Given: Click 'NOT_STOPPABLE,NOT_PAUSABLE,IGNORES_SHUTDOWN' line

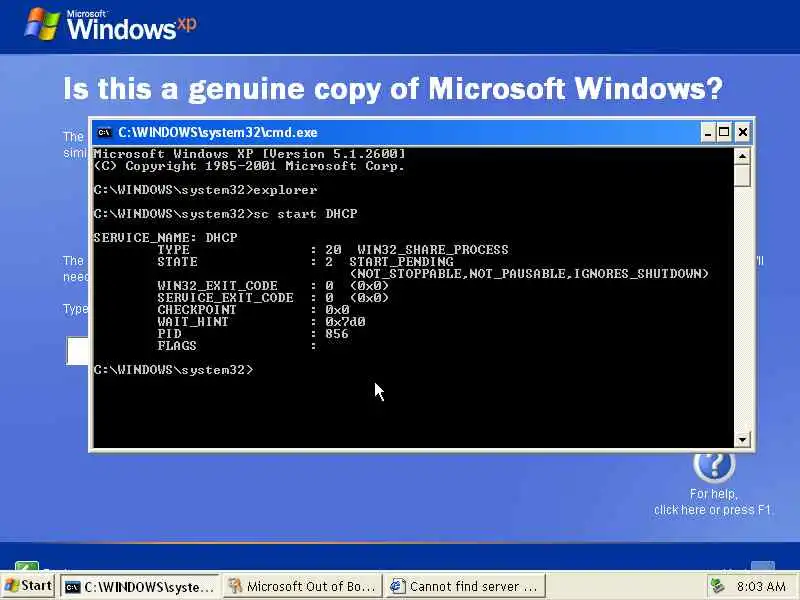Looking at the screenshot, I should pyautogui.click(x=529, y=273).
